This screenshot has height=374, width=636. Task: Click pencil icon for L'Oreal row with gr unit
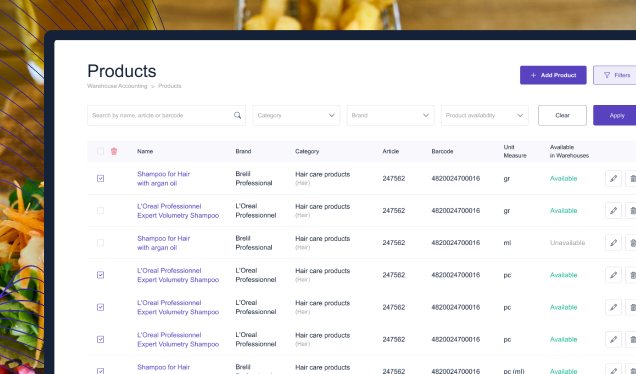click(613, 211)
